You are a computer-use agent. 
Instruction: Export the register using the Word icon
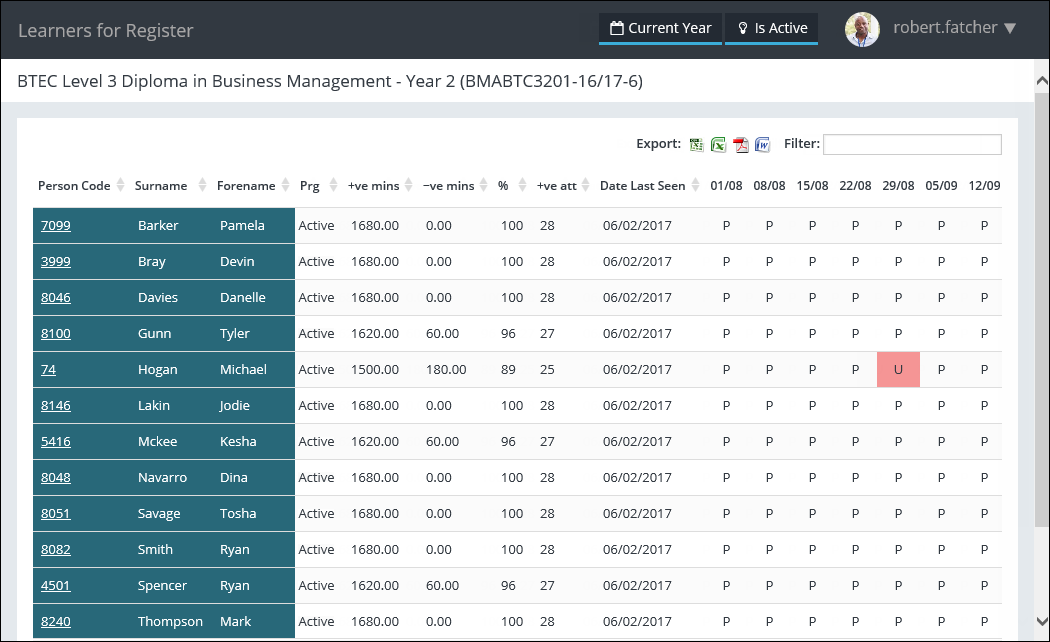click(762, 144)
